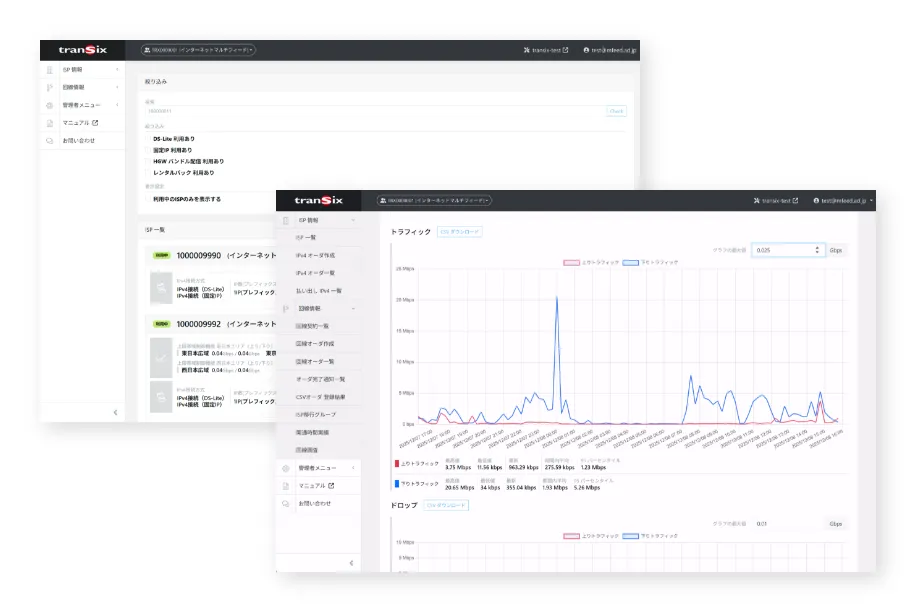Click the お問い合わせ chat icon in the front sidebar
Screen dimensions: 917x612
[286, 503]
